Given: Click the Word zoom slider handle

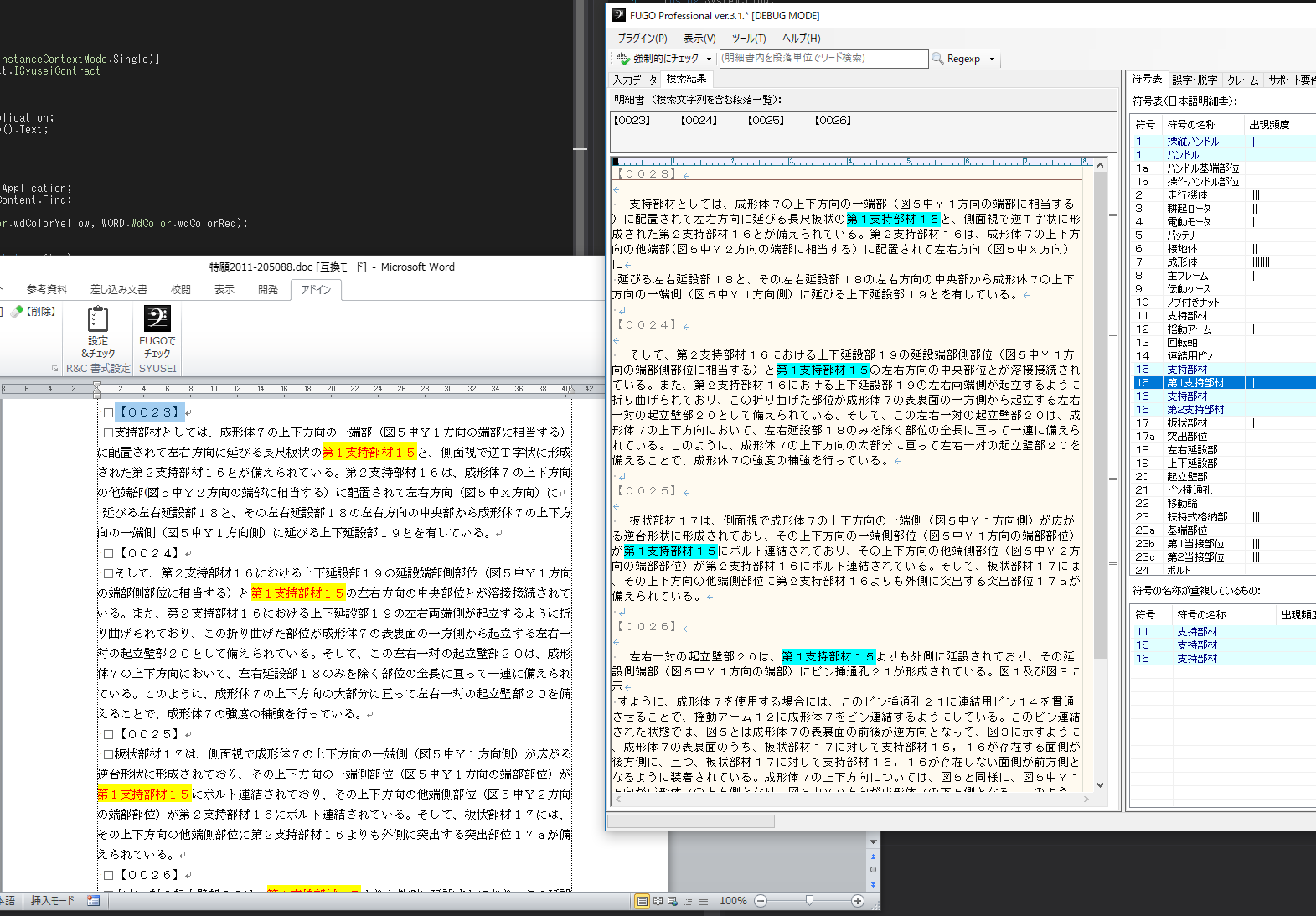Looking at the screenshot, I should coord(809,900).
